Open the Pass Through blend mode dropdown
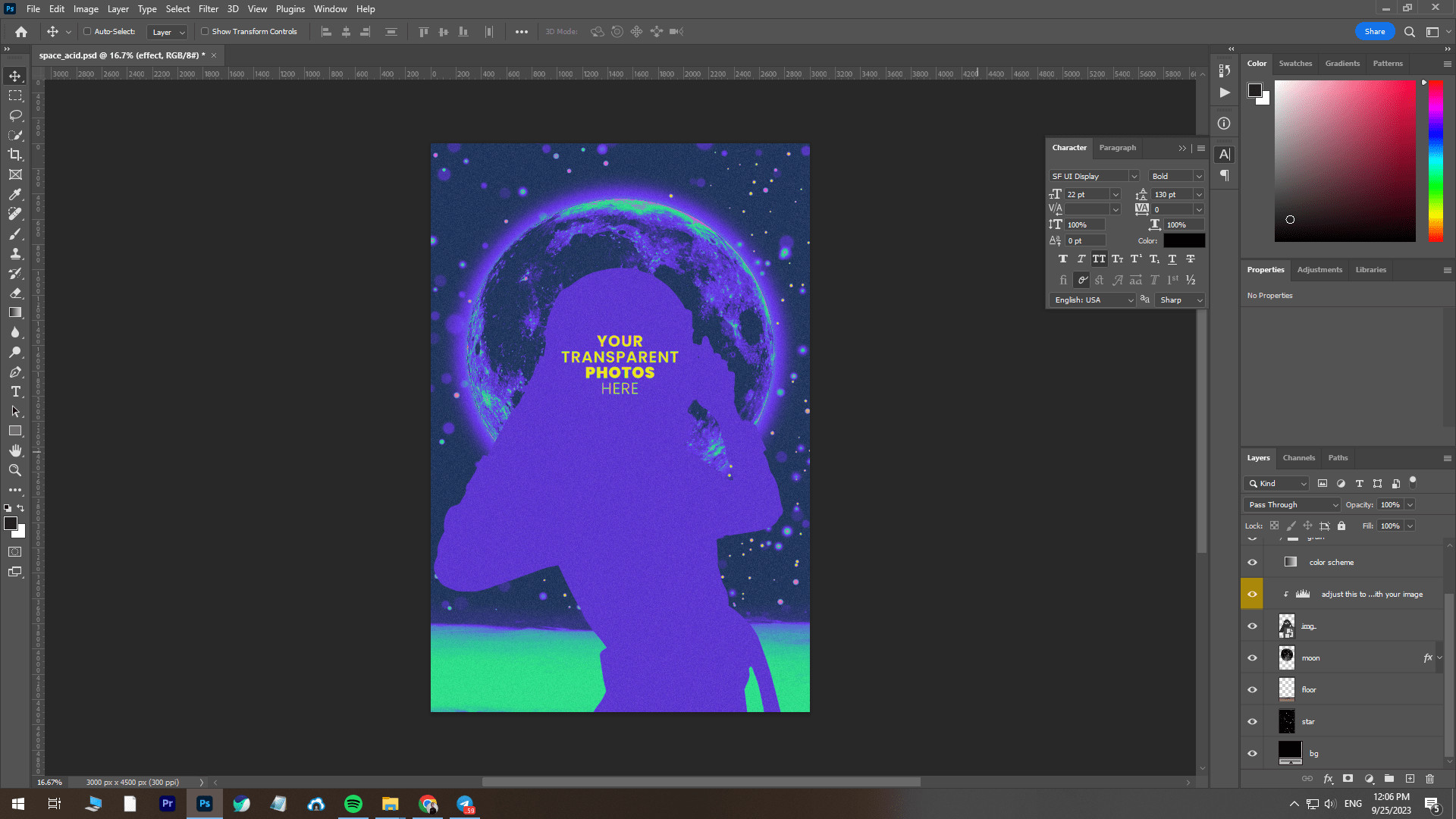Viewport: 1456px width, 819px height. point(1291,504)
